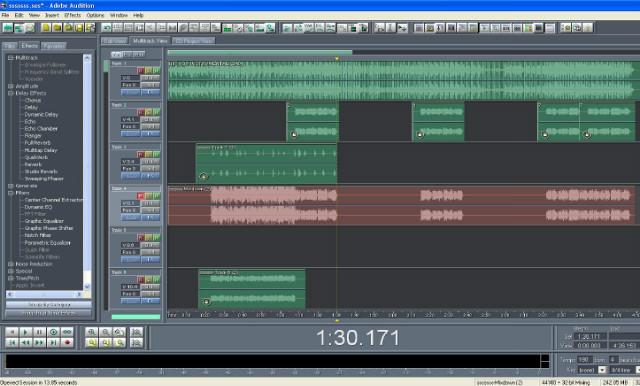This screenshot has width=640, height=386.
Task: Collapse the Filters group
Action: pos(11,193)
